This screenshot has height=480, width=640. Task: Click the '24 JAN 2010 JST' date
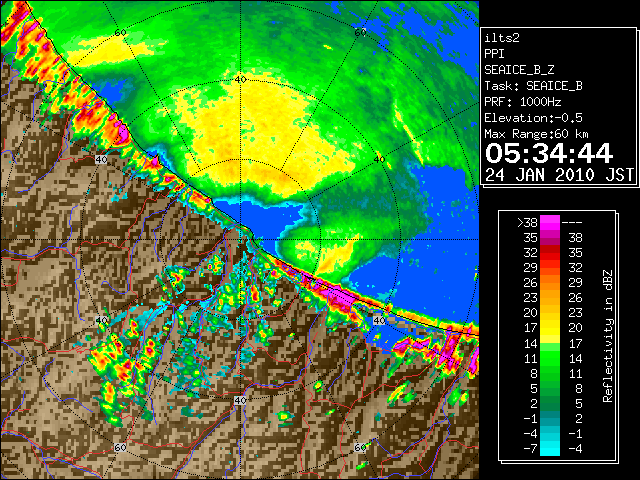(559, 175)
